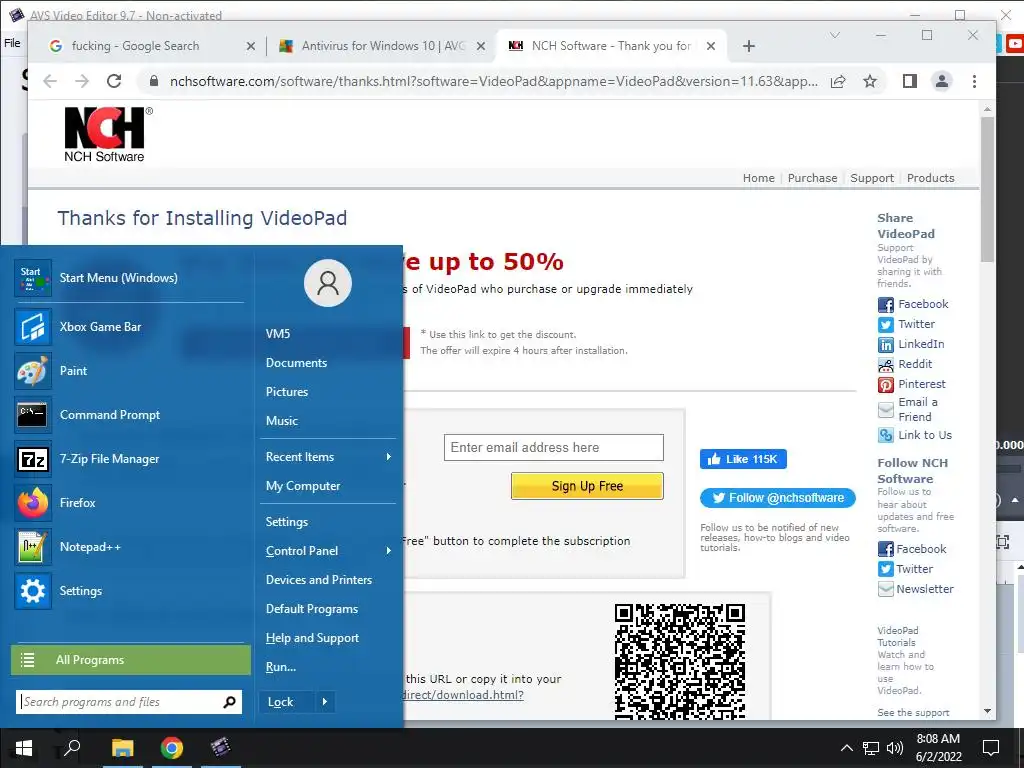The height and width of the screenshot is (768, 1024).
Task: Bookmark this page with star icon
Action: (870, 81)
